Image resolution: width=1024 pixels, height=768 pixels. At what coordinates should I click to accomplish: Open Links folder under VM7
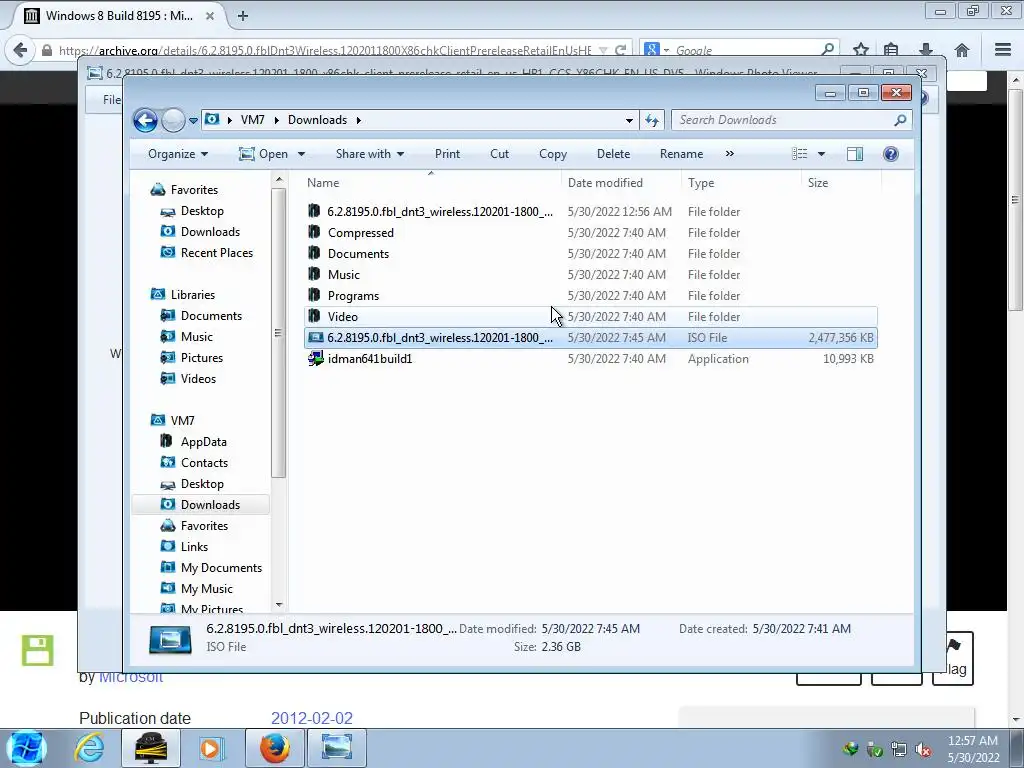[194, 547]
